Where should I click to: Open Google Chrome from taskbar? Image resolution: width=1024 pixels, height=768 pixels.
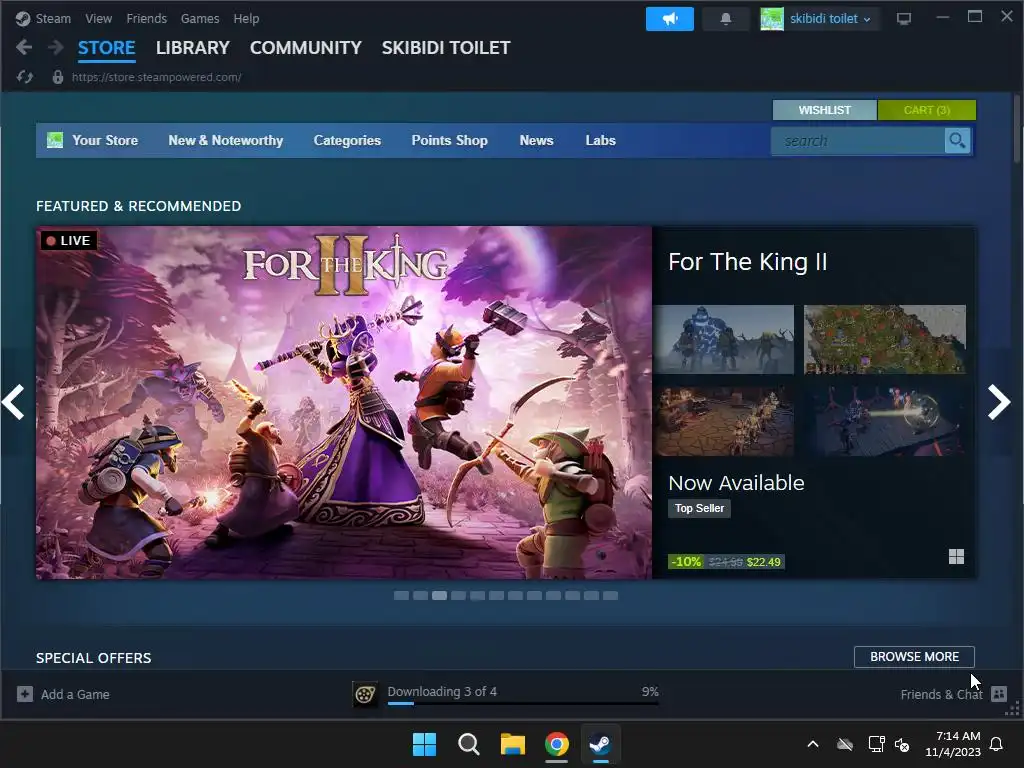pyautogui.click(x=556, y=744)
